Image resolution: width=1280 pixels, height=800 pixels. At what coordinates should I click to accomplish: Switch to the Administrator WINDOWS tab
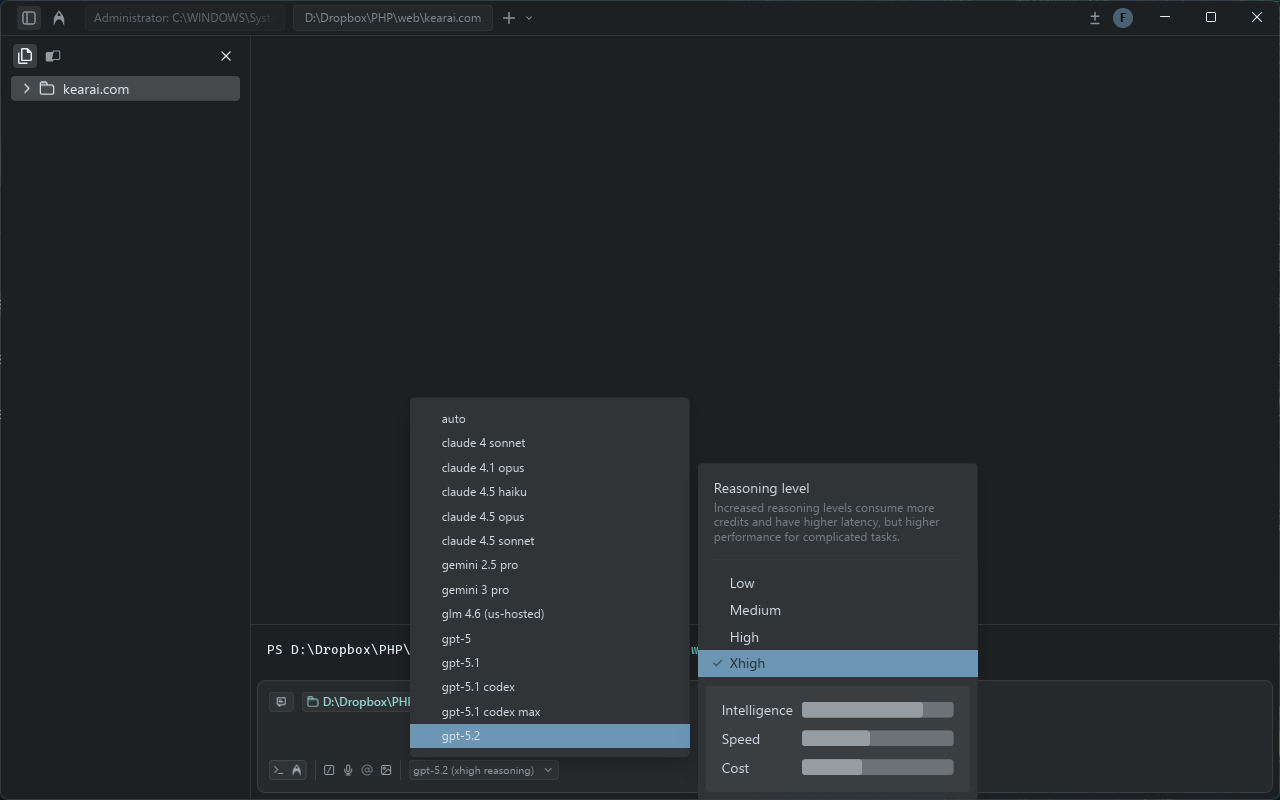pos(184,18)
